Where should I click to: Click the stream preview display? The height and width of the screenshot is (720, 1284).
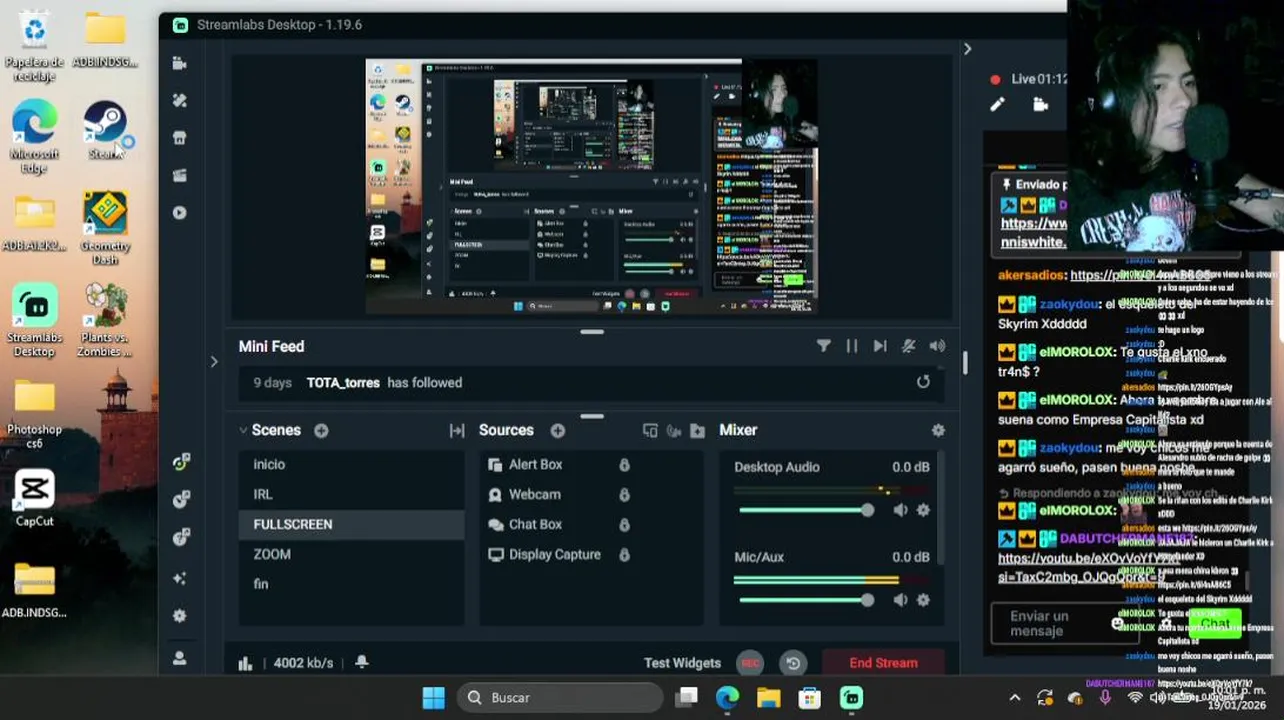coord(591,186)
